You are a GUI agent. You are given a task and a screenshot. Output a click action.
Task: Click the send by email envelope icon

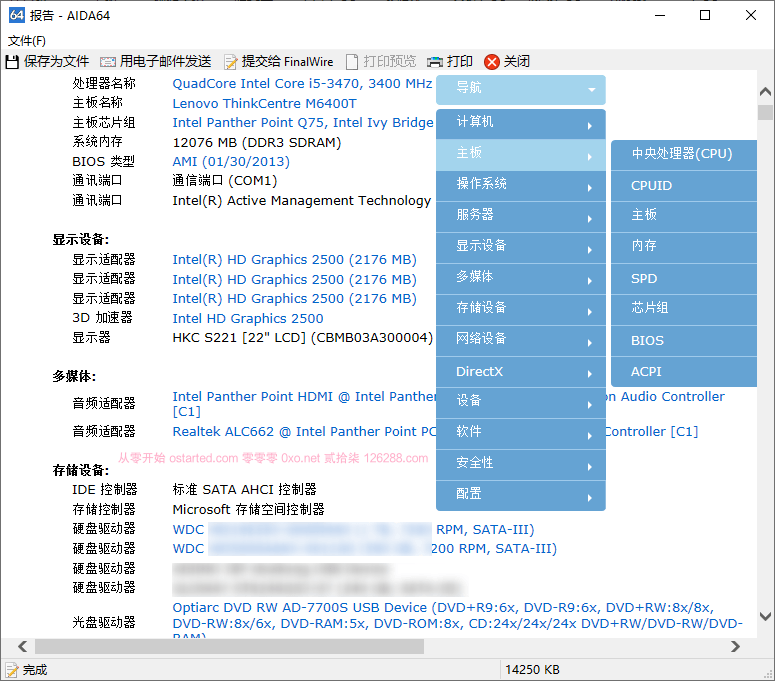pos(107,62)
